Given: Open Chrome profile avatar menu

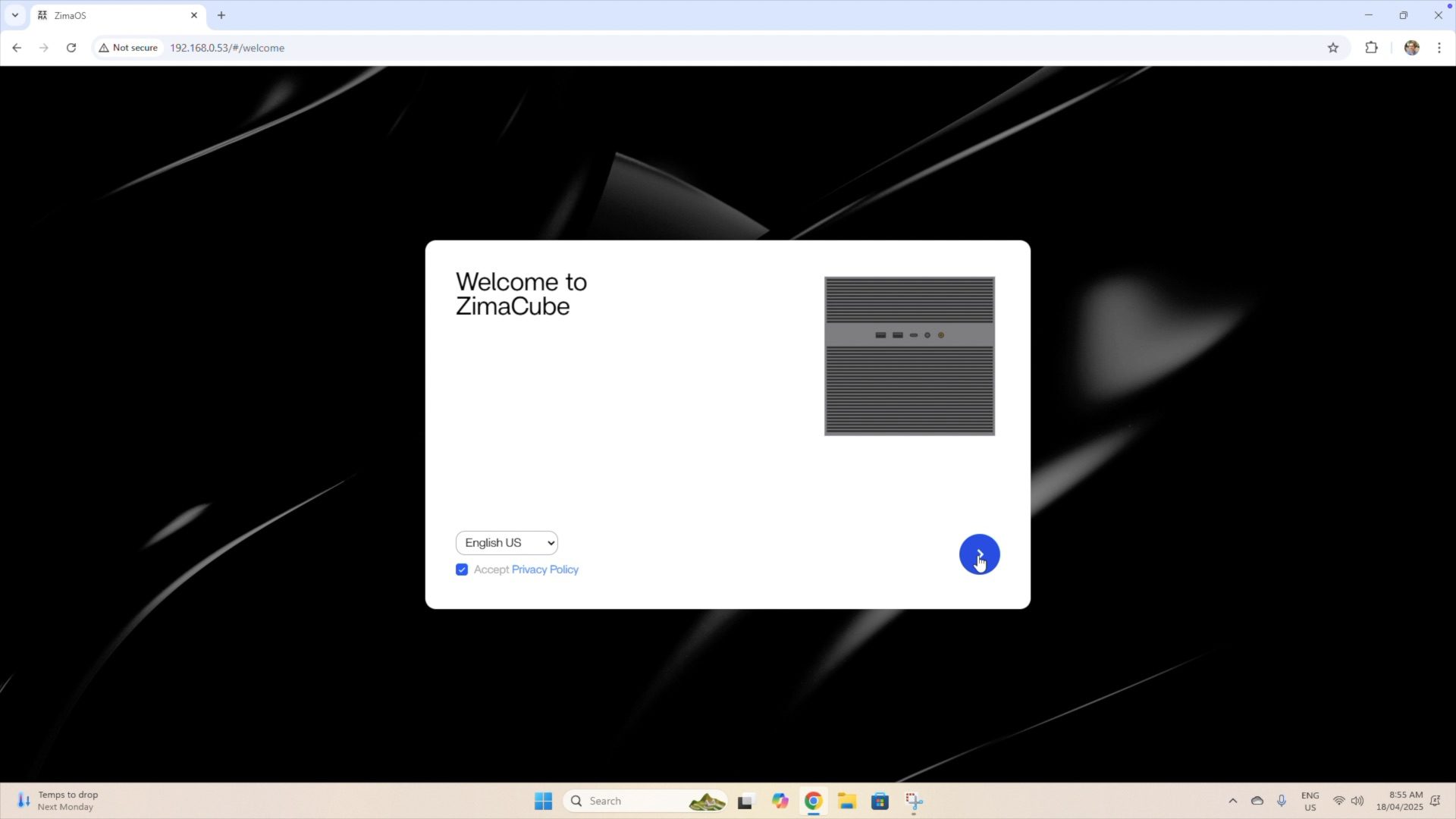Looking at the screenshot, I should pos(1411,48).
